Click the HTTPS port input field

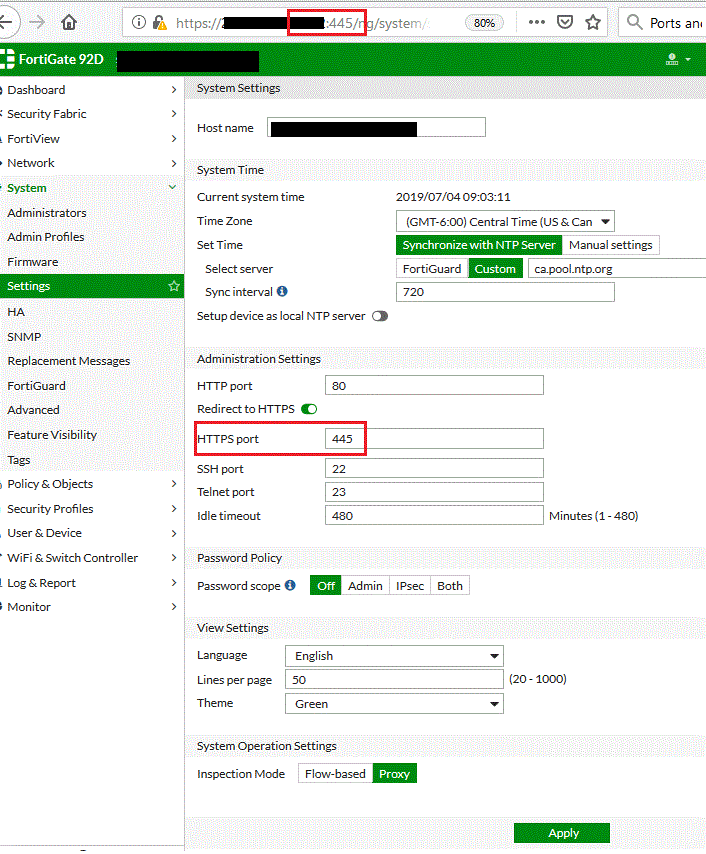(x=434, y=439)
